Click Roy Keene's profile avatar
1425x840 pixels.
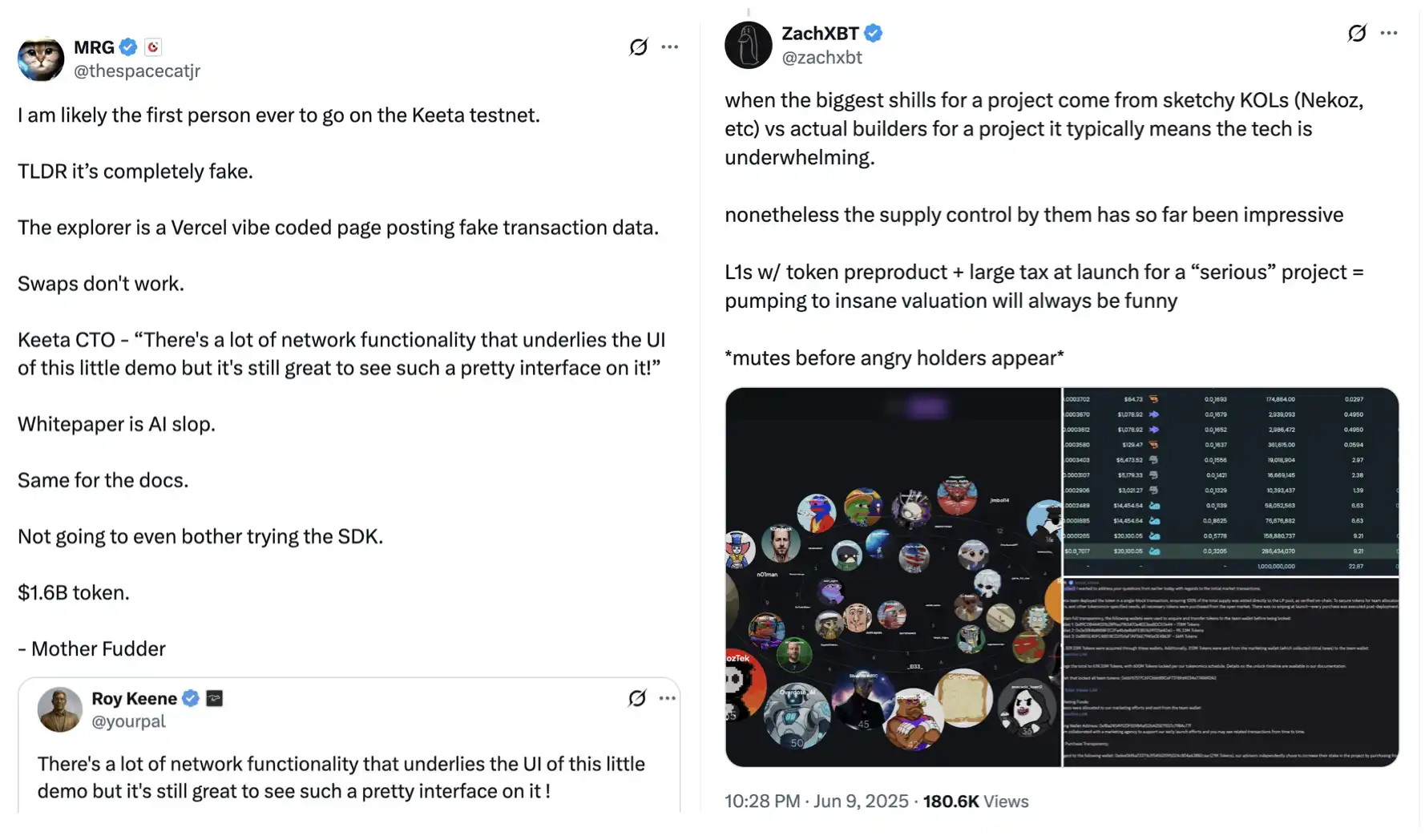(x=60, y=709)
